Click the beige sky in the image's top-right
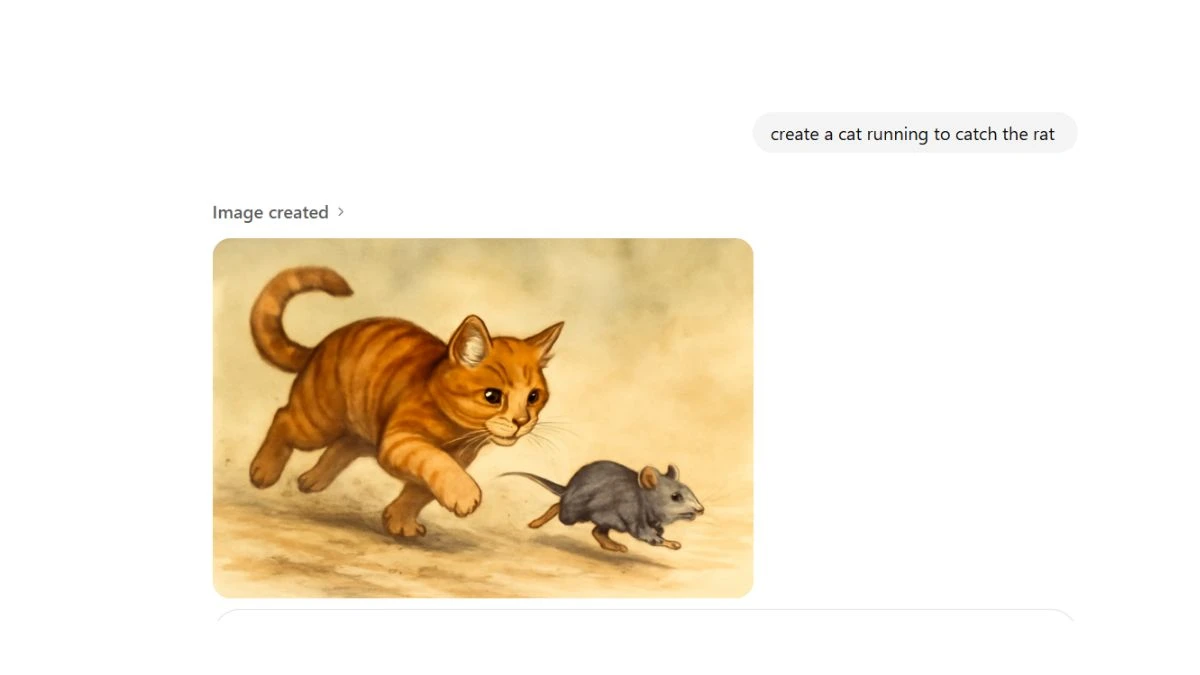Screen dimensions: 1200x675 point(680,290)
